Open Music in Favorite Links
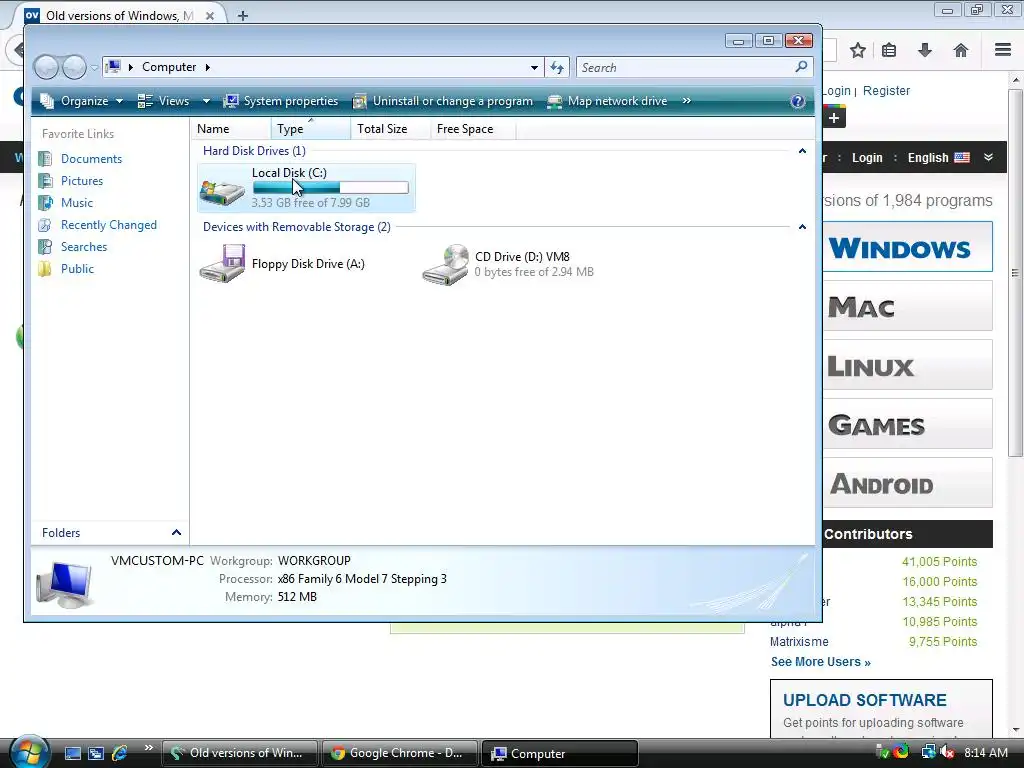 pyautogui.click(x=77, y=203)
